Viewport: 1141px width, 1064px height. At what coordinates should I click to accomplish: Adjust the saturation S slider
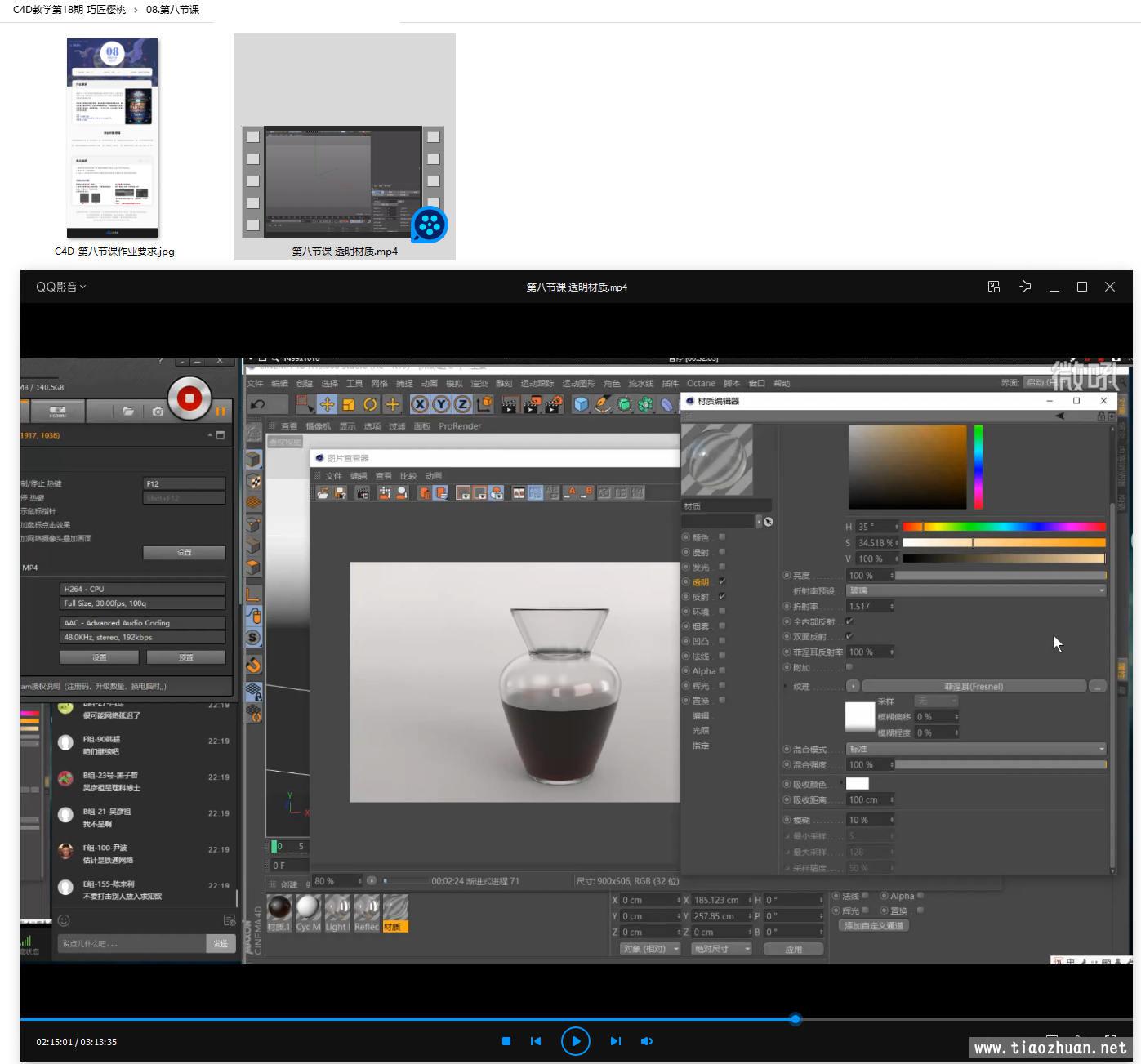pos(1004,542)
